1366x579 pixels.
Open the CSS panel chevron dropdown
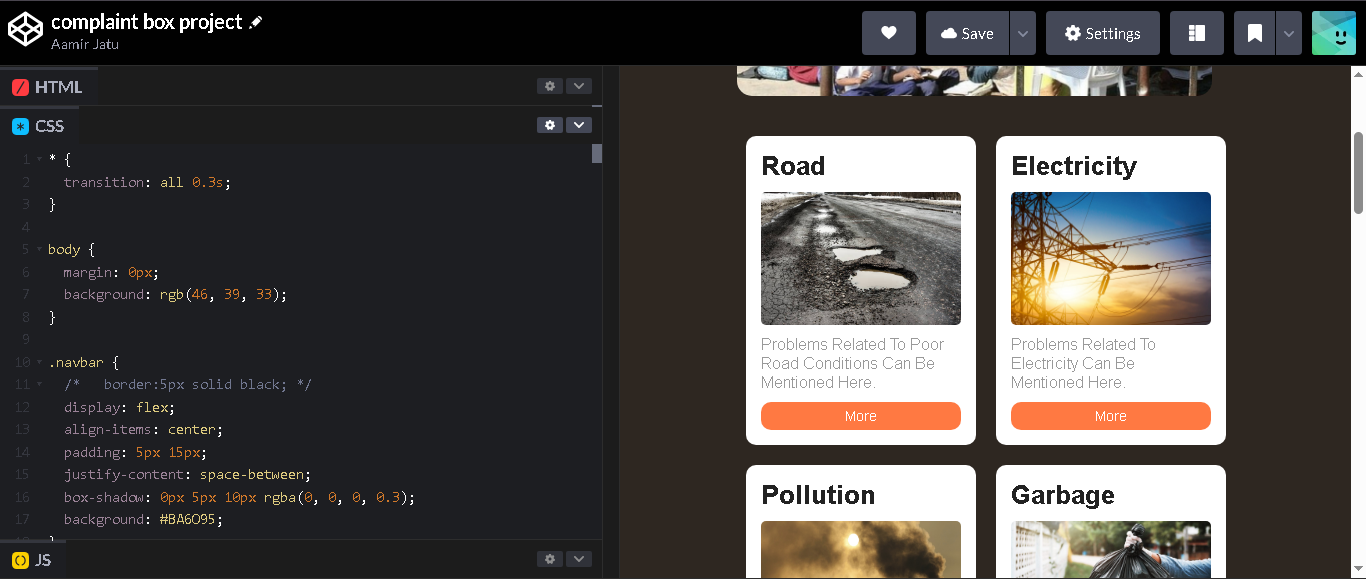[x=579, y=125]
